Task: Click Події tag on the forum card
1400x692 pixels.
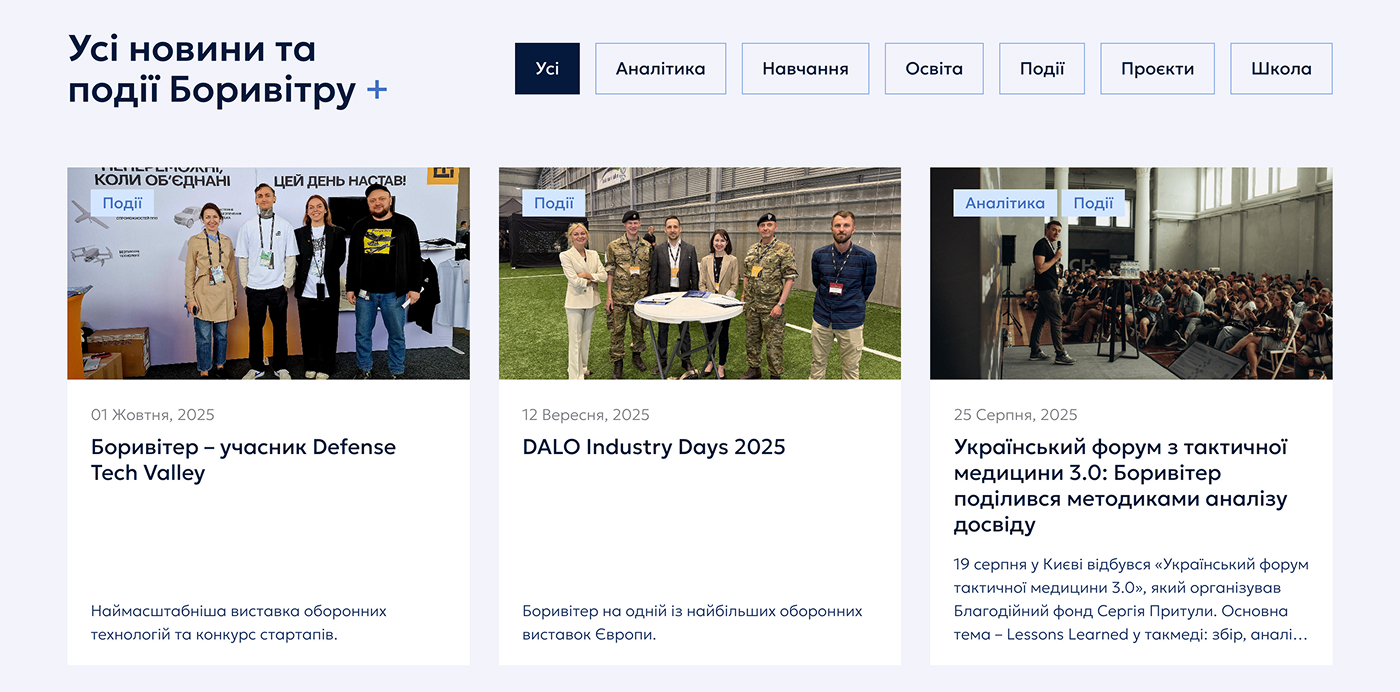Action: coord(1093,203)
